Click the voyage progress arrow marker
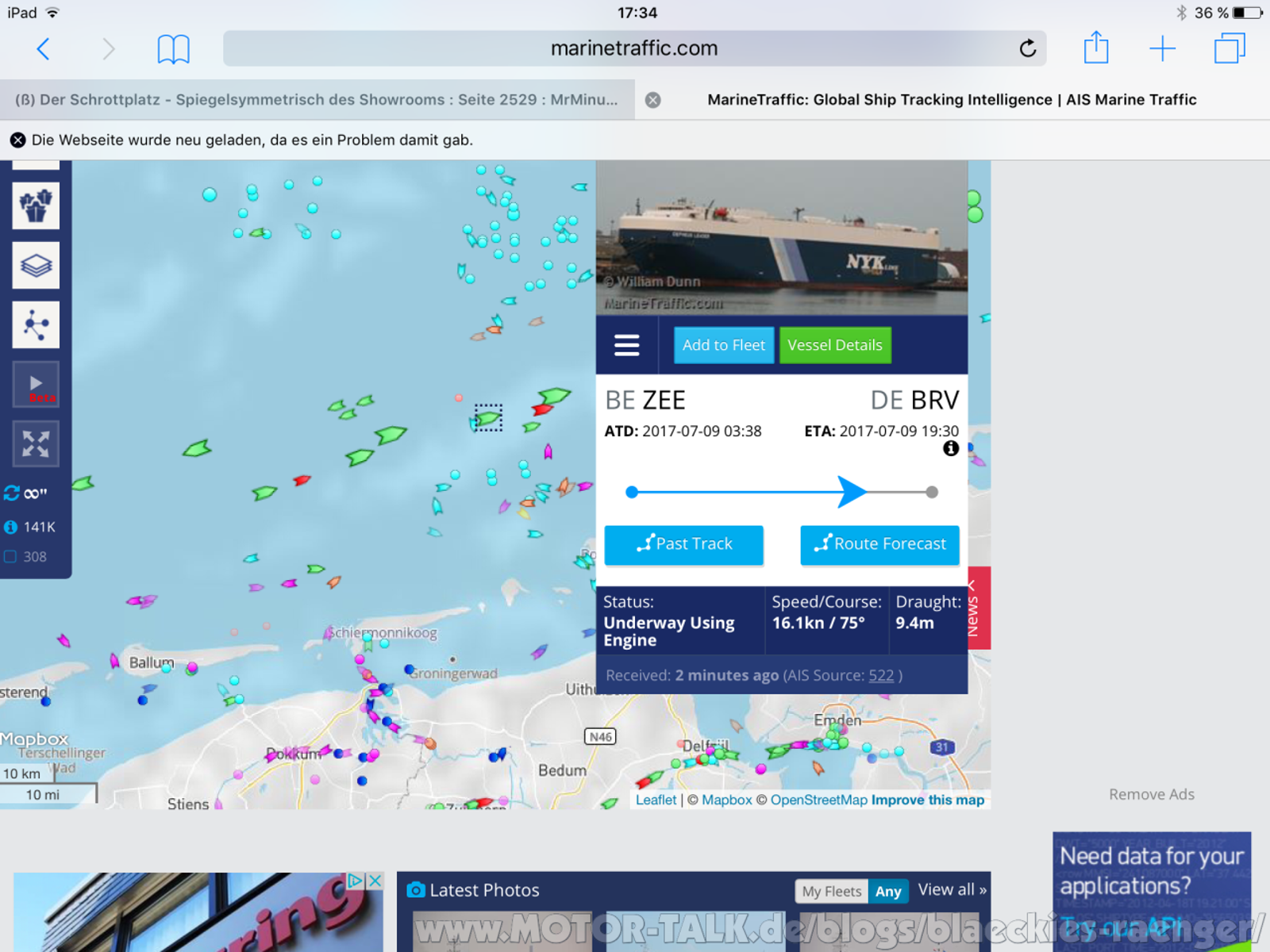This screenshot has height=952, width=1270. pyautogui.click(x=852, y=492)
